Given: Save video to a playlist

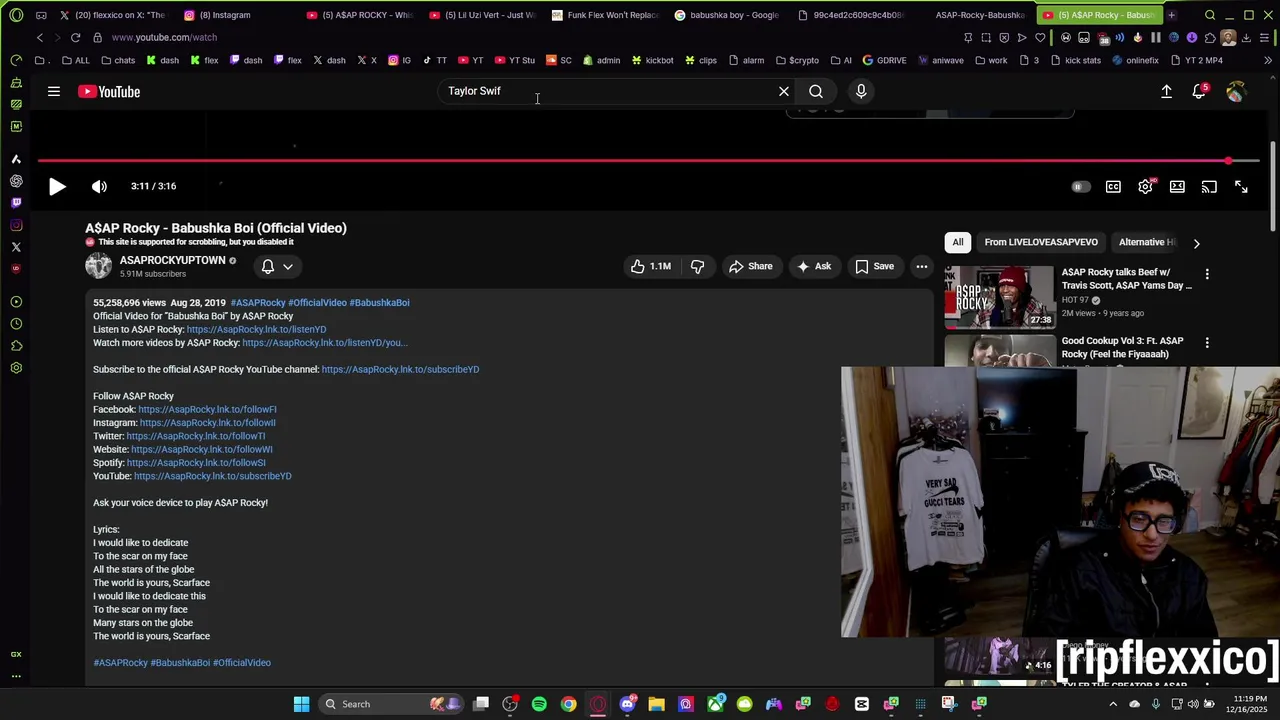Looking at the screenshot, I should click(874, 266).
